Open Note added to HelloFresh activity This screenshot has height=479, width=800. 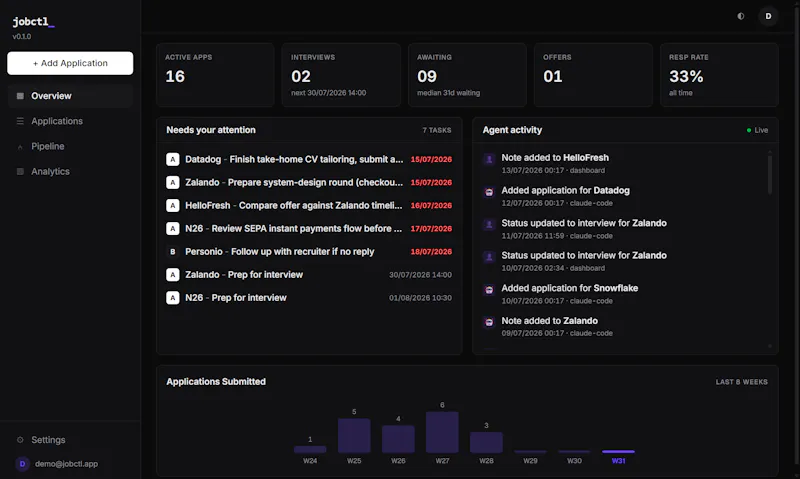tap(622, 163)
